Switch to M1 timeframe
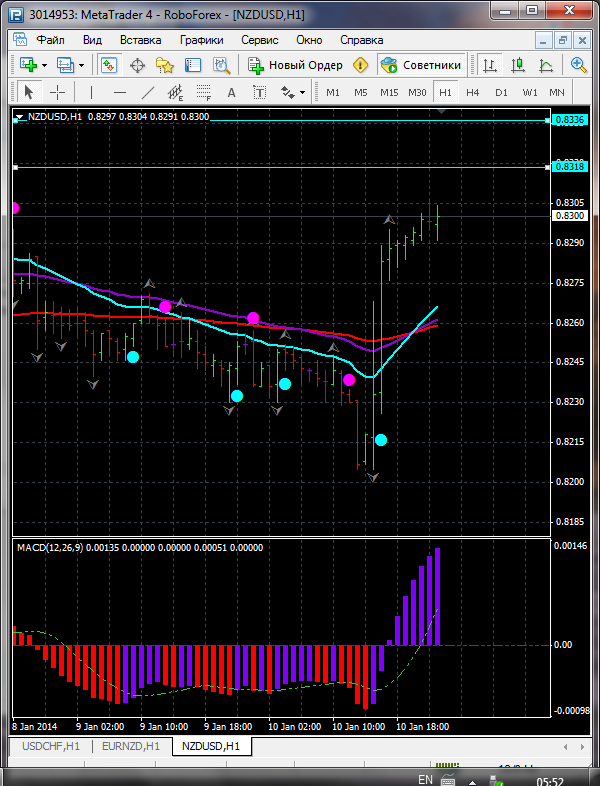 [333, 93]
